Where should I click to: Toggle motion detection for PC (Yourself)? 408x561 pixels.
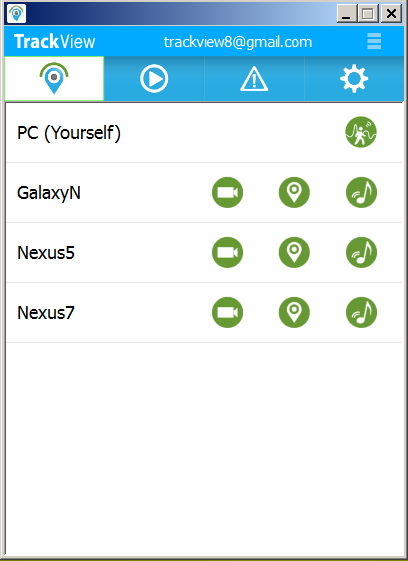[361, 132]
